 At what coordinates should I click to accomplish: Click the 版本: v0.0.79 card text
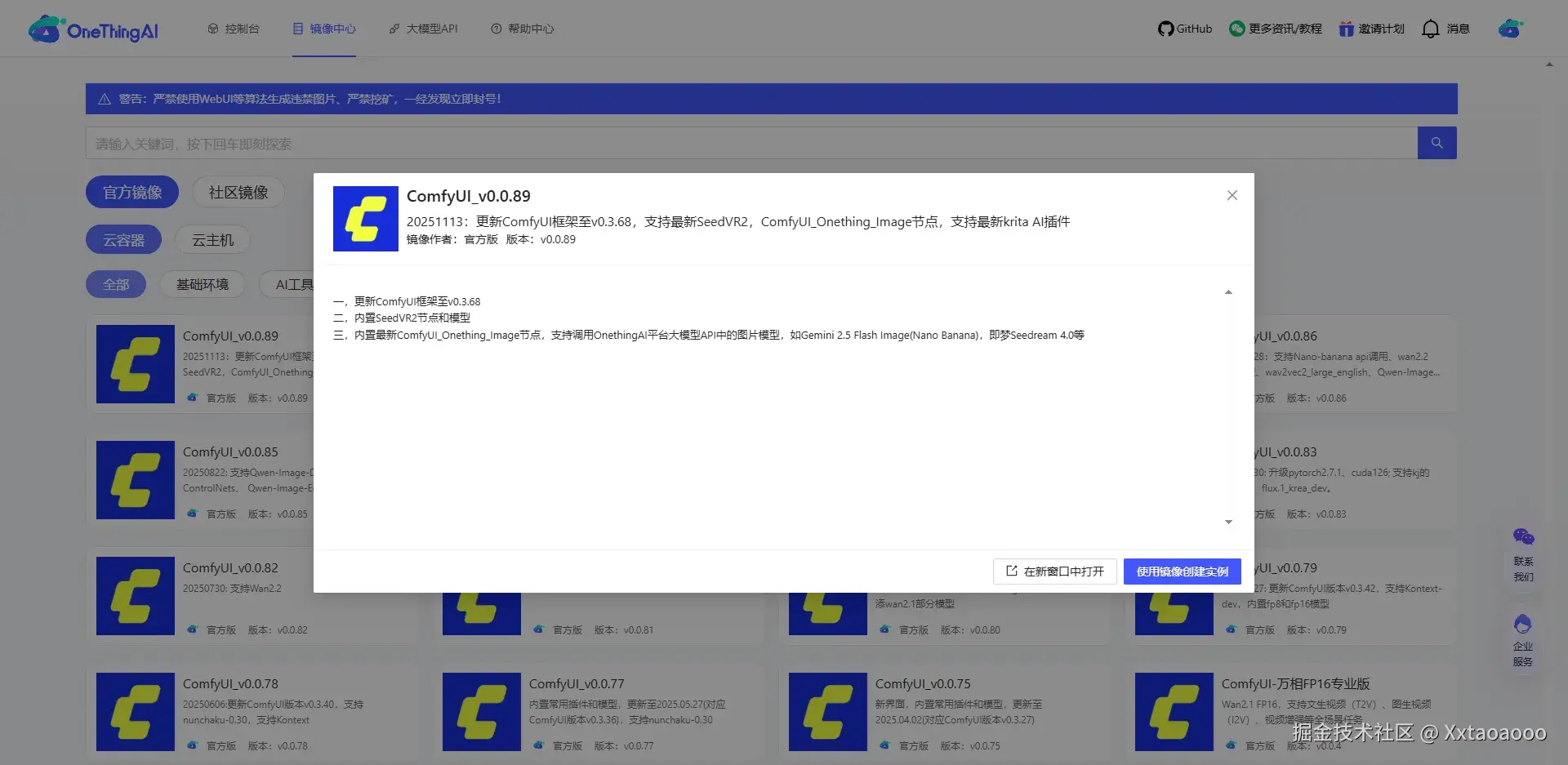[1316, 629]
